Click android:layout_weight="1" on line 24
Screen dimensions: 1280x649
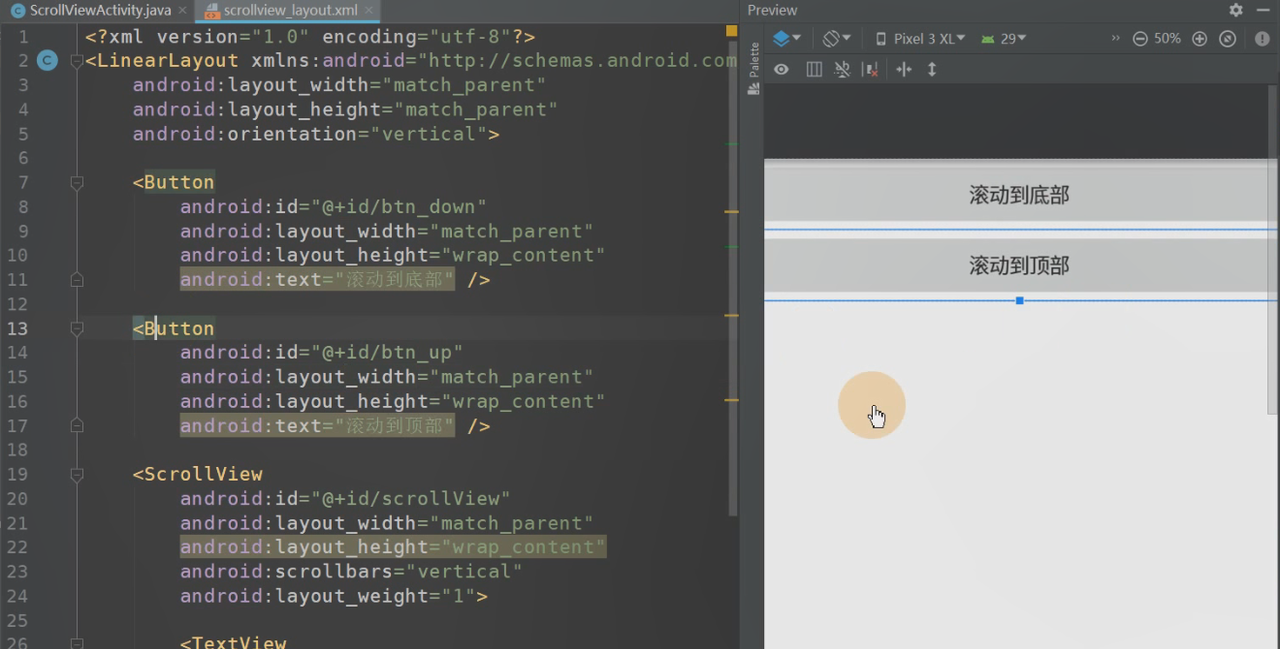click(327, 596)
